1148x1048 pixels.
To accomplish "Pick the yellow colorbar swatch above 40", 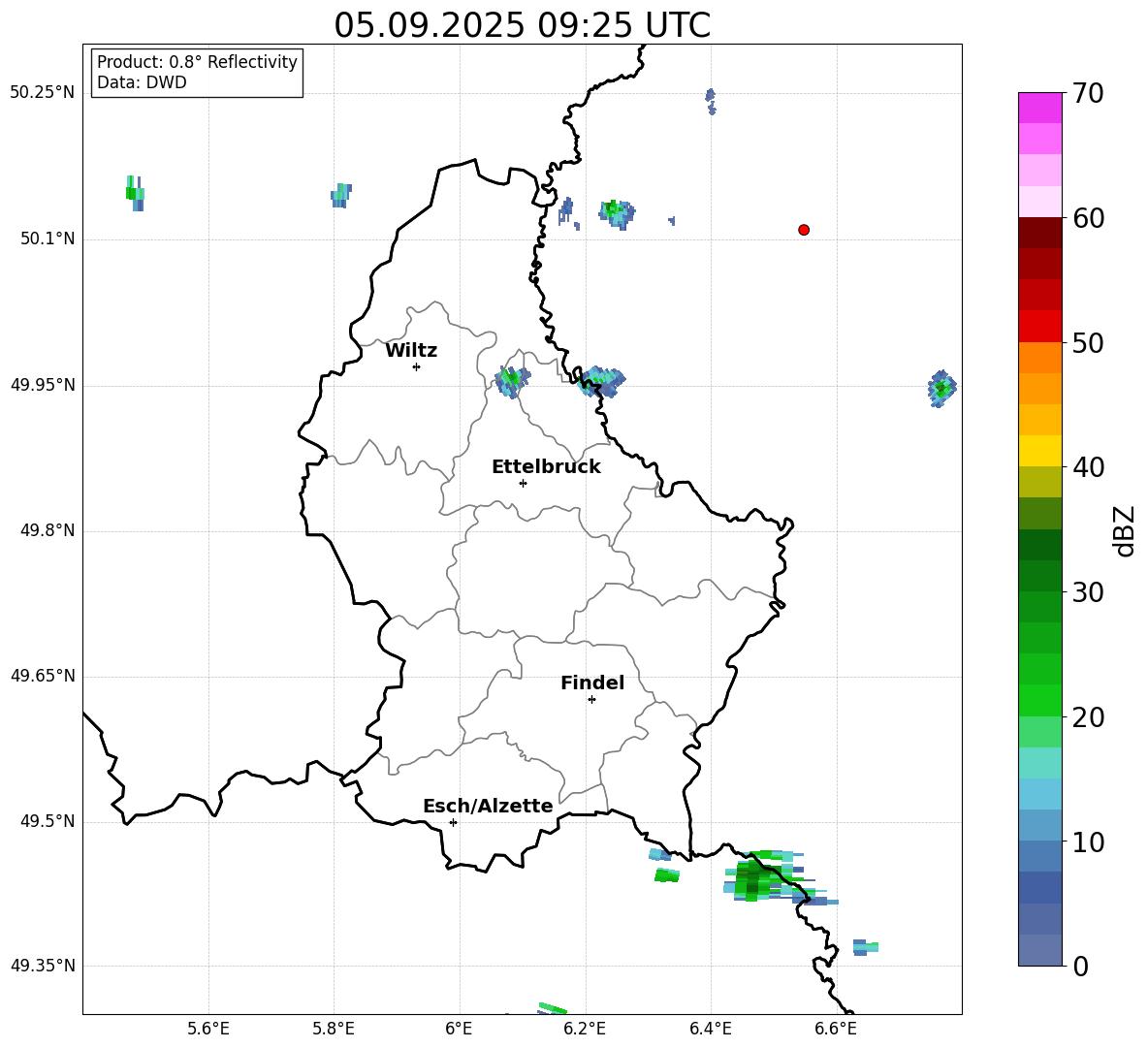I will click(1040, 451).
